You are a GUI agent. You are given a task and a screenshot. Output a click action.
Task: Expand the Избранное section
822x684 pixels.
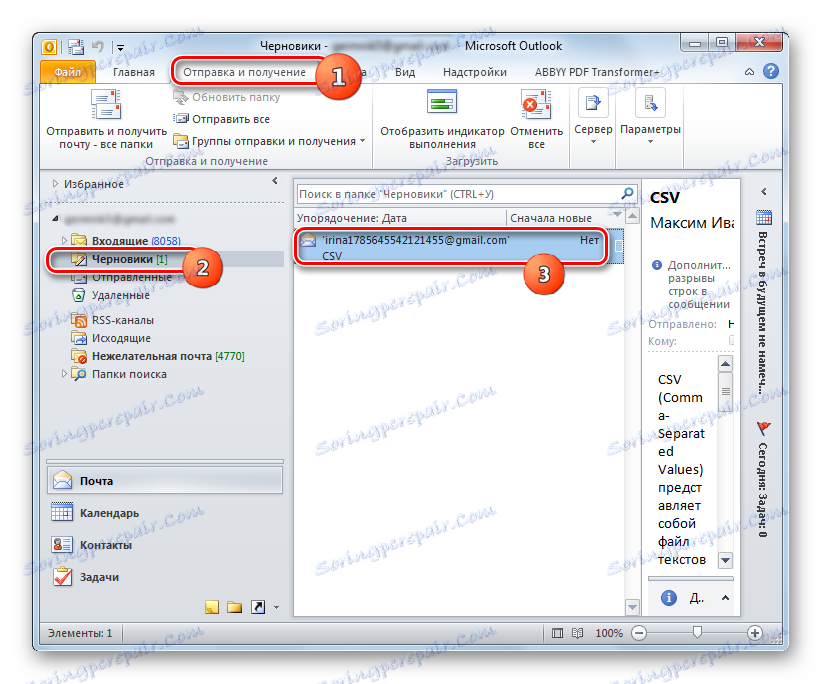point(56,184)
